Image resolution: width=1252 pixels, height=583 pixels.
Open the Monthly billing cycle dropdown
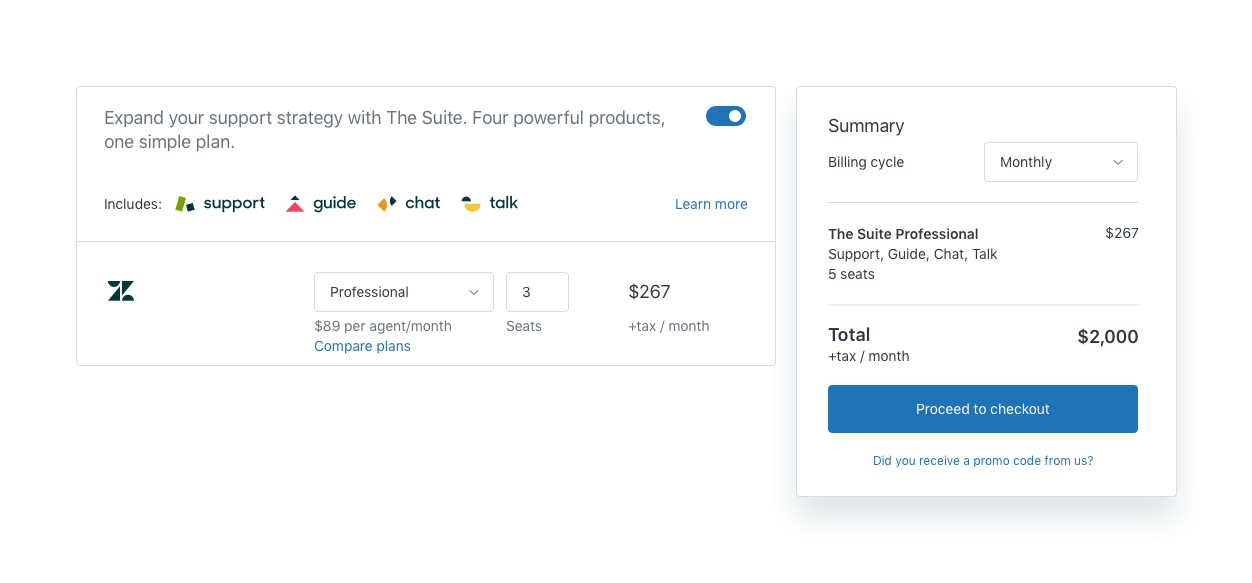[1060, 161]
